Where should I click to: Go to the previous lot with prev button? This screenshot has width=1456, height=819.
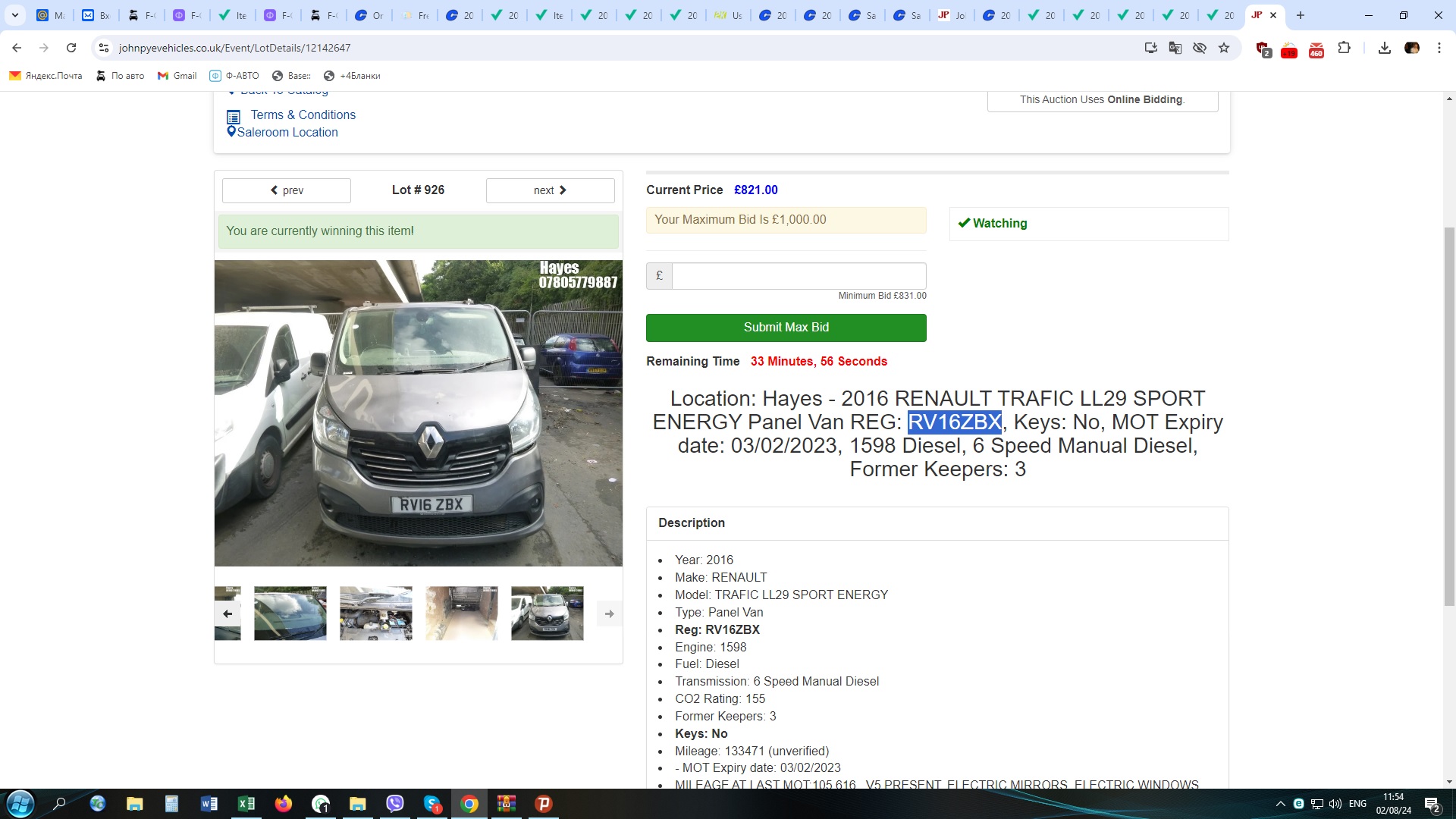tap(287, 190)
